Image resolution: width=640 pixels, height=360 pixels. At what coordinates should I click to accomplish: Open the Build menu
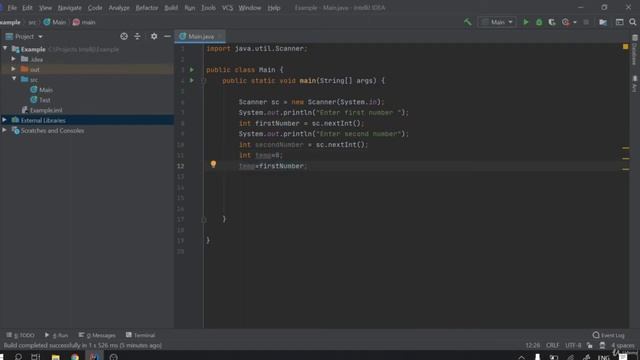tap(171, 8)
